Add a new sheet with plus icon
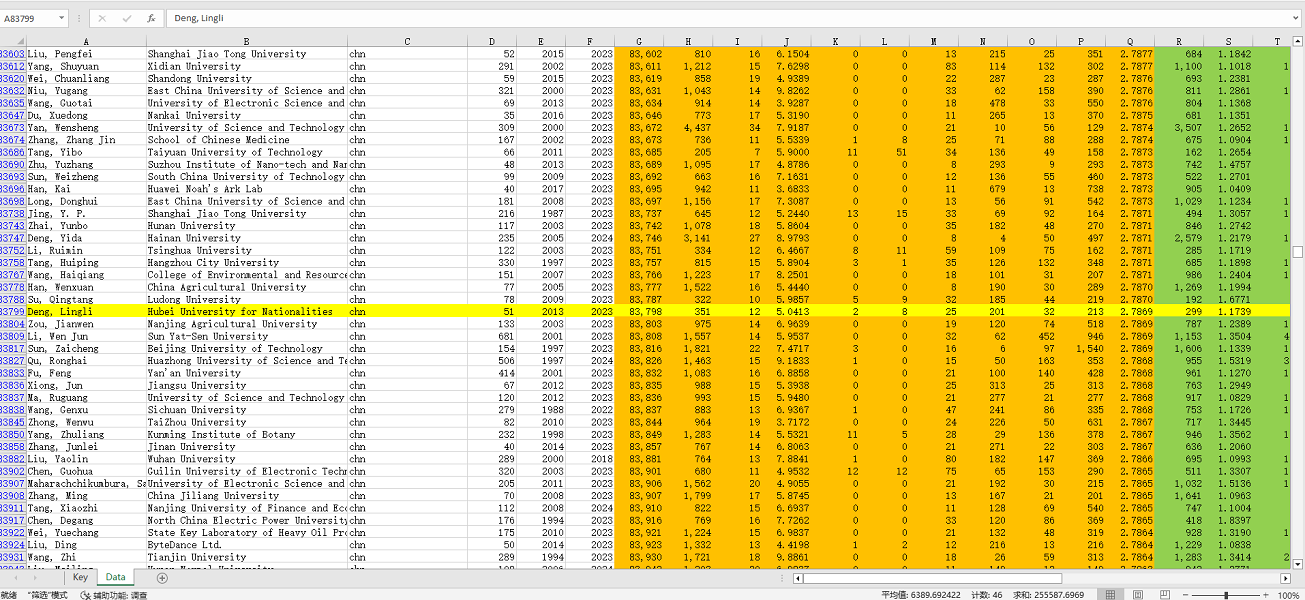This screenshot has width=1305, height=600. [162, 578]
